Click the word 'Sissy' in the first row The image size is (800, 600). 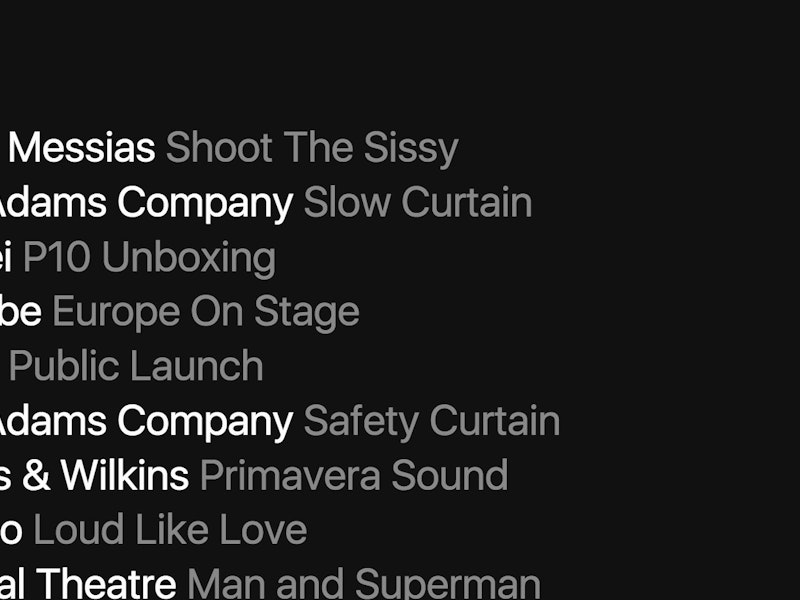(411, 149)
